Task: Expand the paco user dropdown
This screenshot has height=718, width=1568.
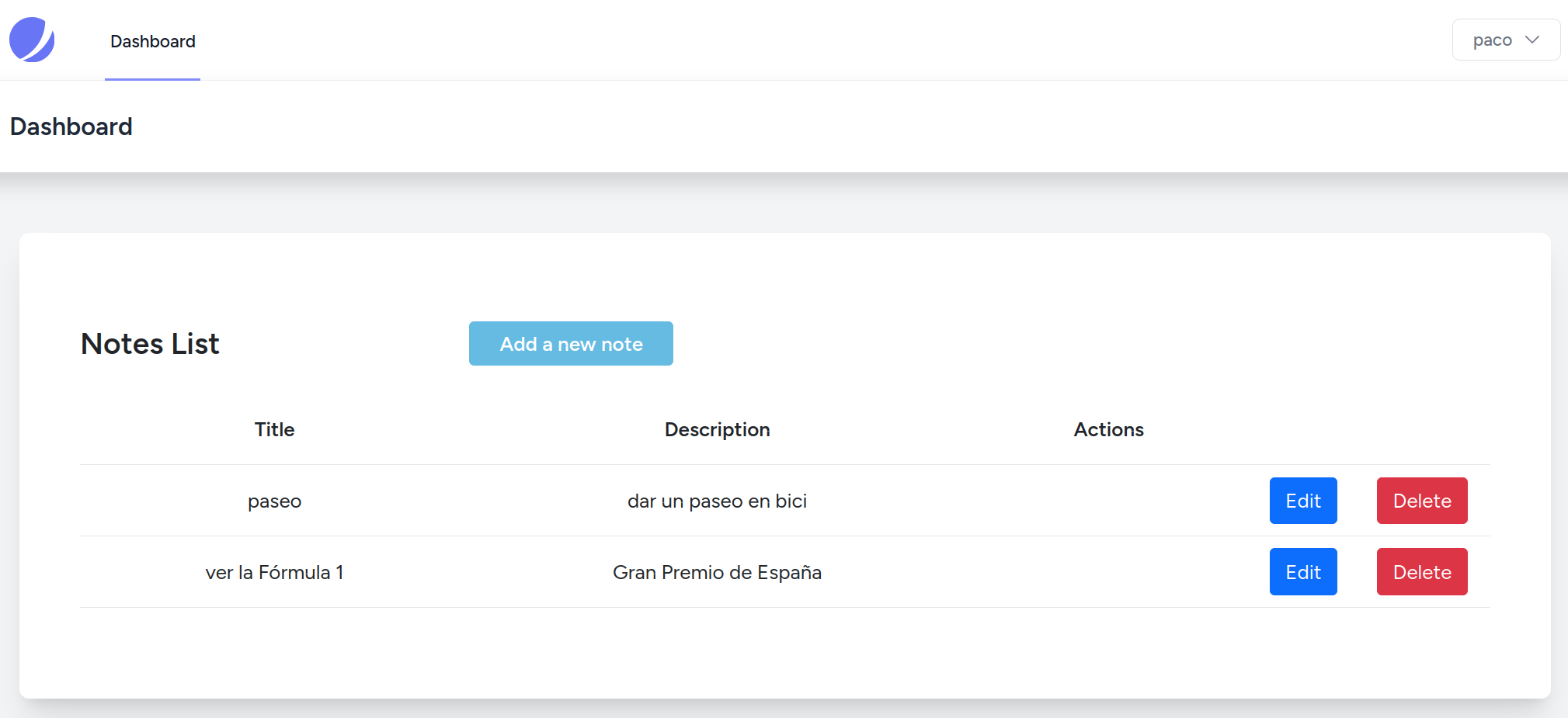Action: 1506,40
